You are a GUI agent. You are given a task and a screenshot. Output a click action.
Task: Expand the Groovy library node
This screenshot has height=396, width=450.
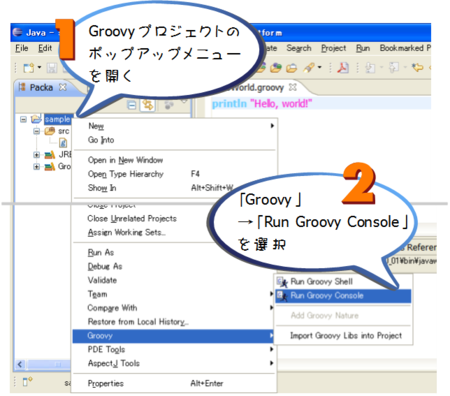(x=36, y=166)
